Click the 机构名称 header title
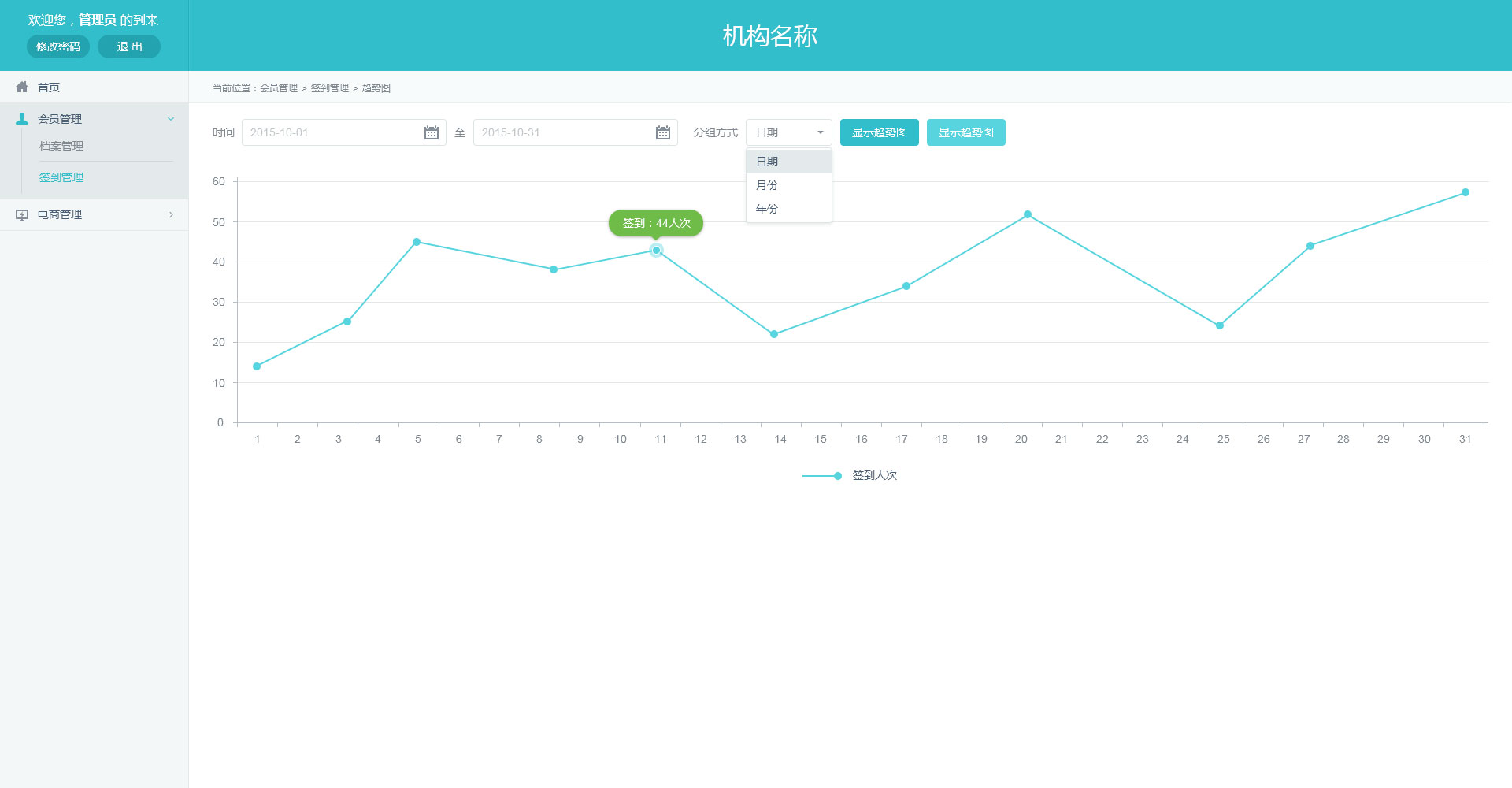The height and width of the screenshot is (788, 1512). point(770,35)
